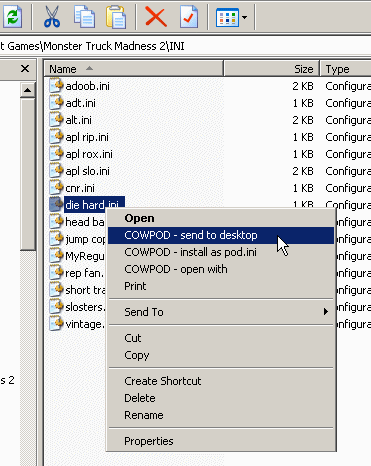
Task: Click the apl slo.ini file name
Action: pyautogui.click(x=87, y=171)
